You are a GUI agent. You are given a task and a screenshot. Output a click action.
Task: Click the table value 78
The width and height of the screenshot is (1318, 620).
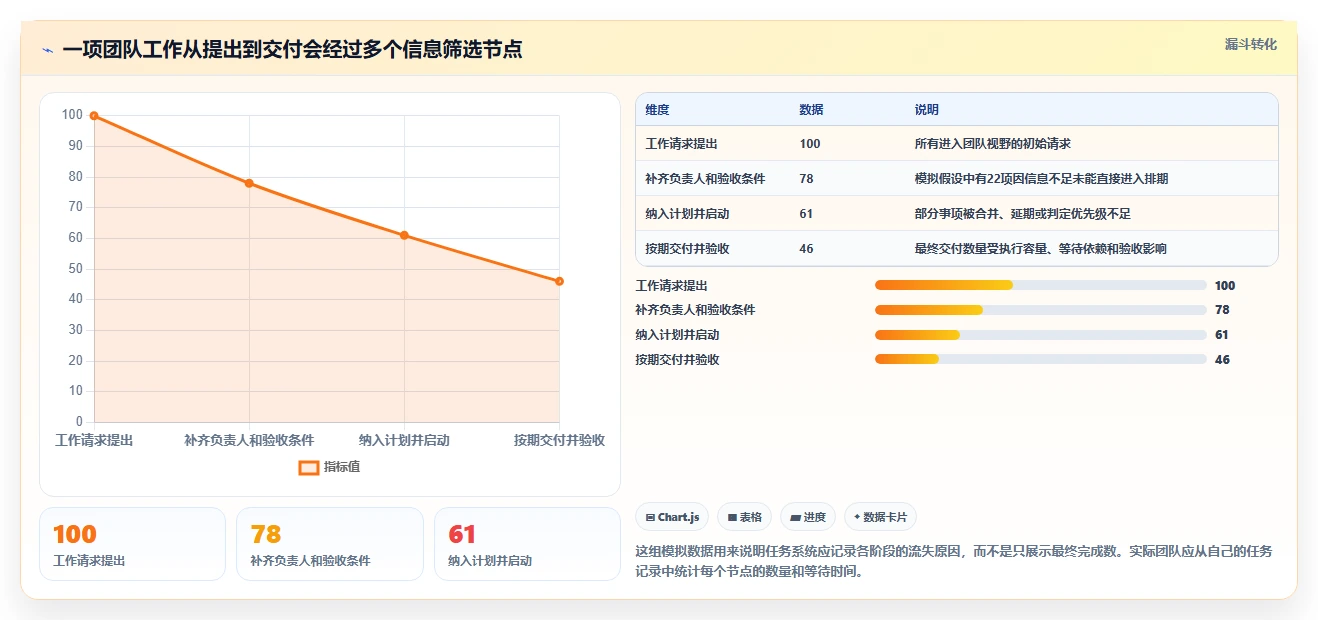806,179
